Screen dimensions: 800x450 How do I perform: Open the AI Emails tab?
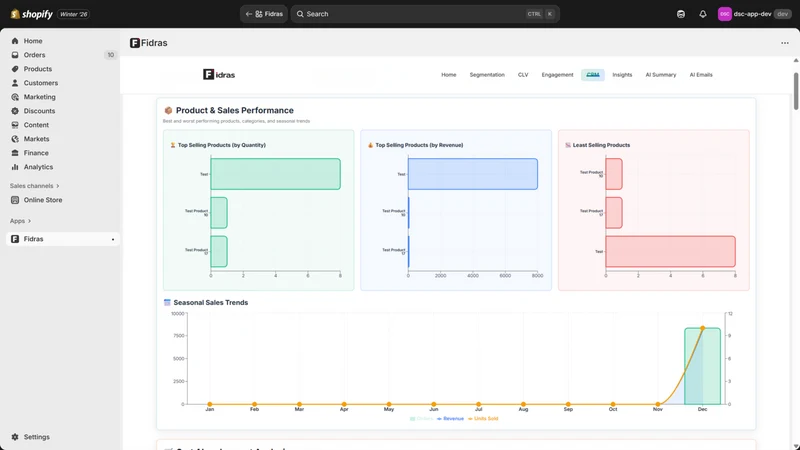[x=701, y=74]
